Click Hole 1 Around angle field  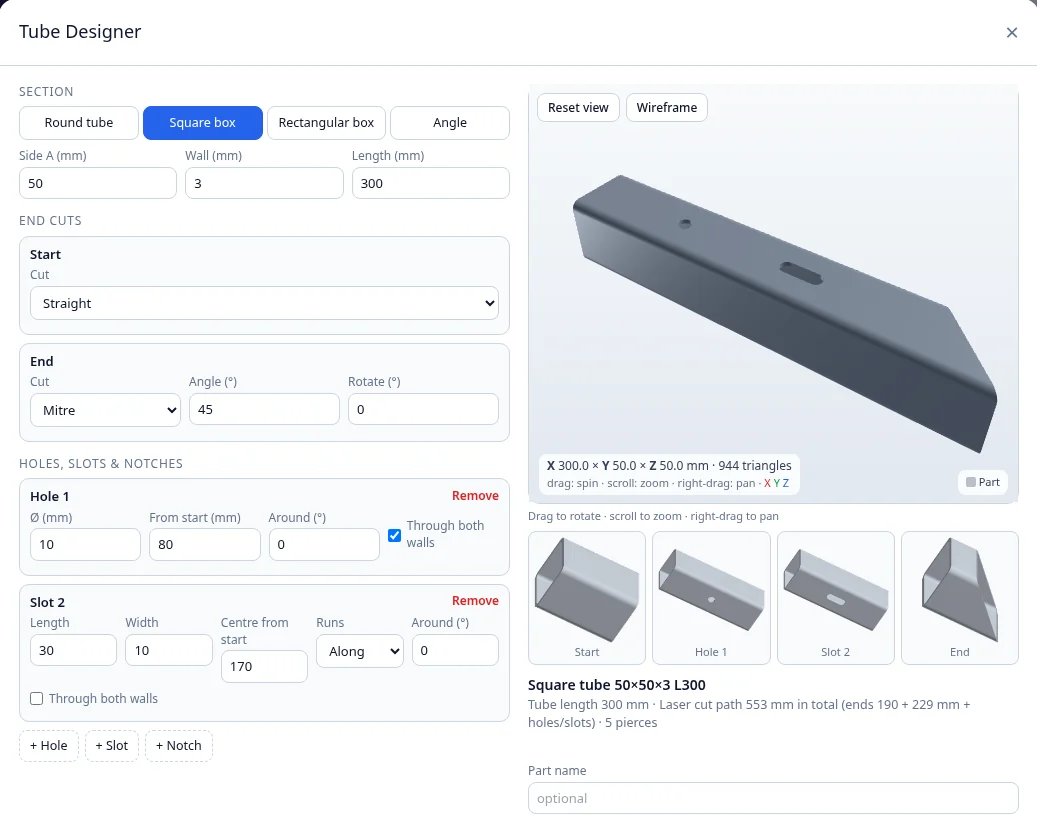[324, 544]
